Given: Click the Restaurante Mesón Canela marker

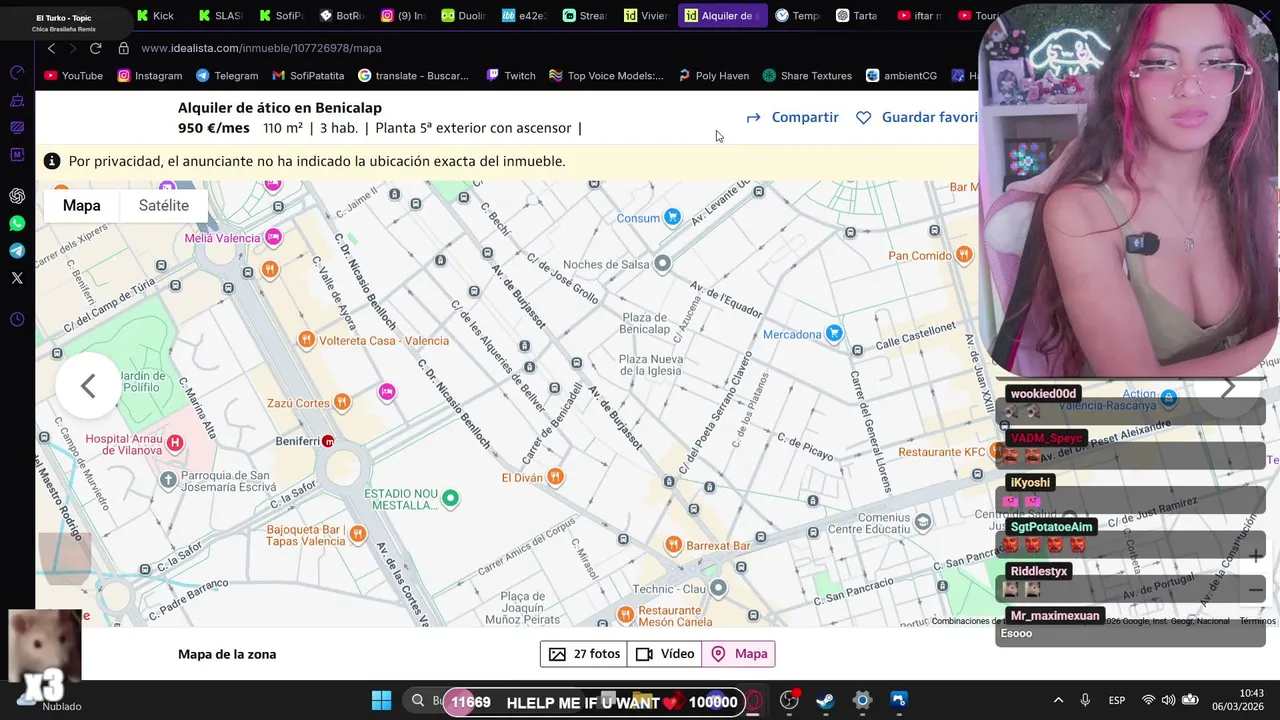Looking at the screenshot, I should (625, 613).
